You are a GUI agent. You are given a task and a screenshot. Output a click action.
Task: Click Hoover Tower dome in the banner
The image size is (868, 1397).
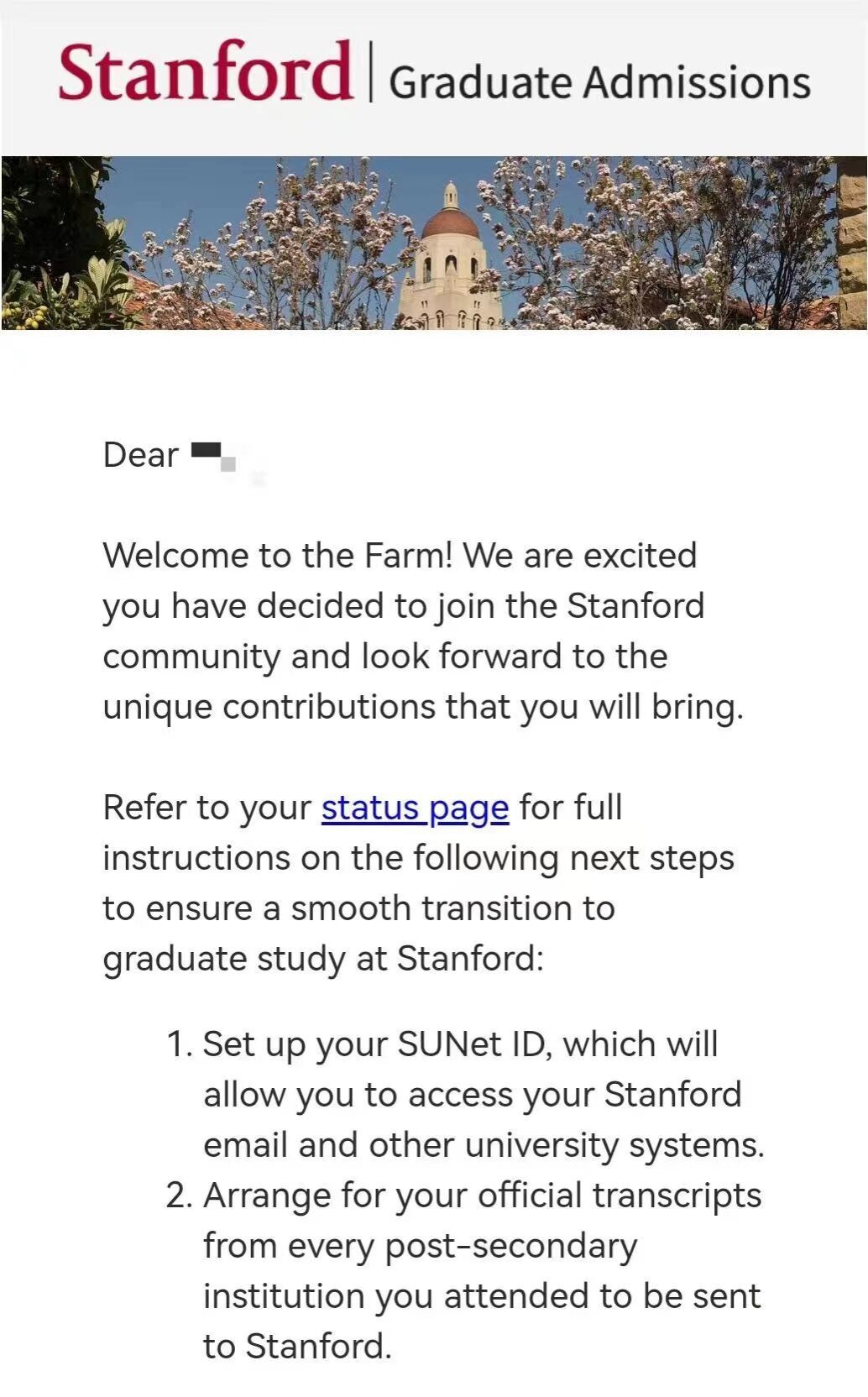(x=451, y=222)
